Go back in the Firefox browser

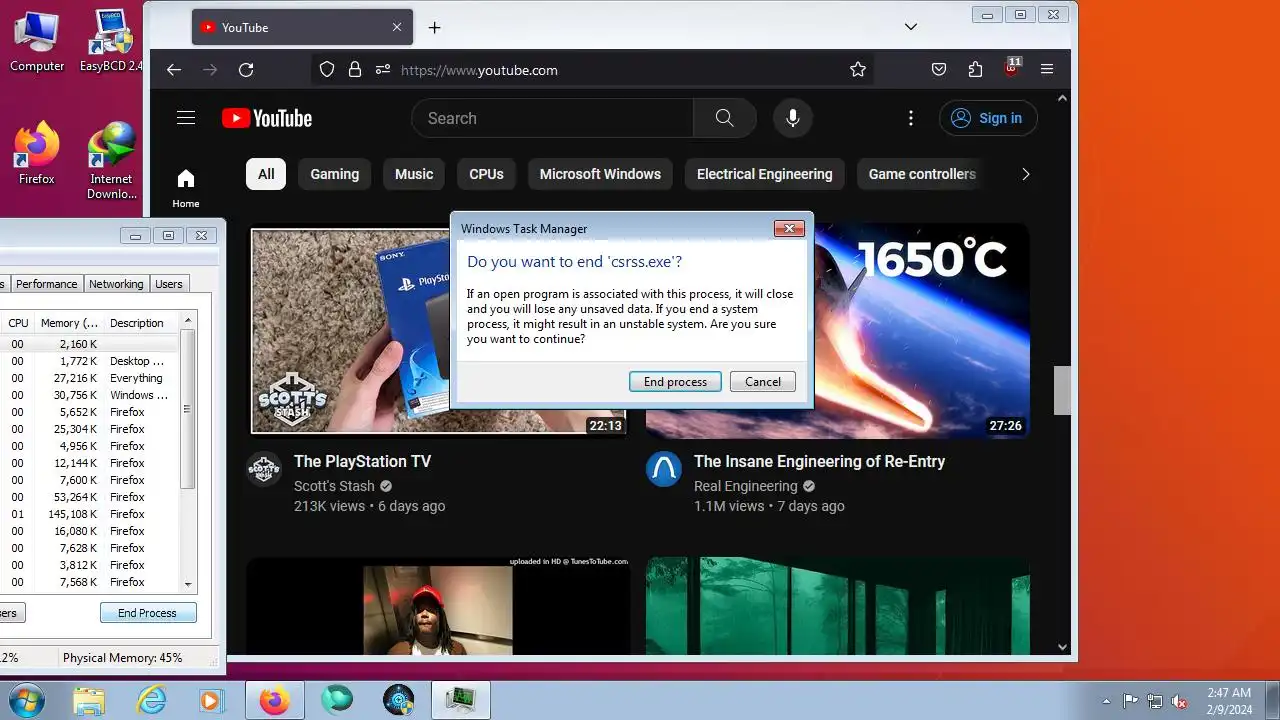click(174, 70)
